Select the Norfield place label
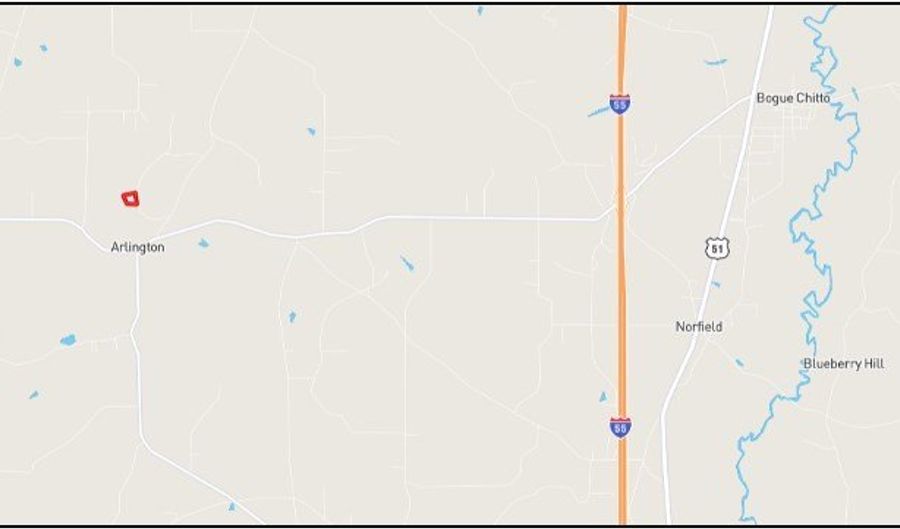Screen dimensions: 900x529 point(699,326)
